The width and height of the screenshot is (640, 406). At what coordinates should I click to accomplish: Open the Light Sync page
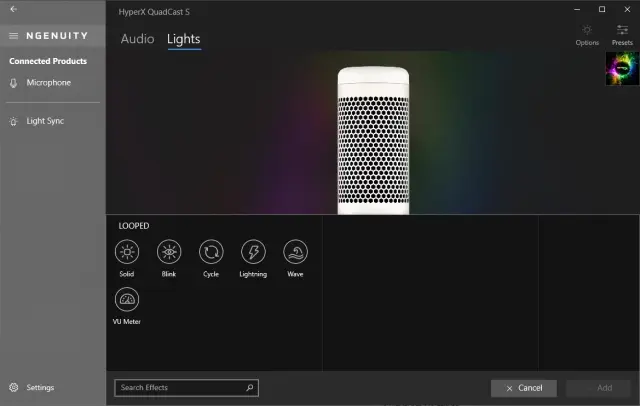click(x=45, y=121)
